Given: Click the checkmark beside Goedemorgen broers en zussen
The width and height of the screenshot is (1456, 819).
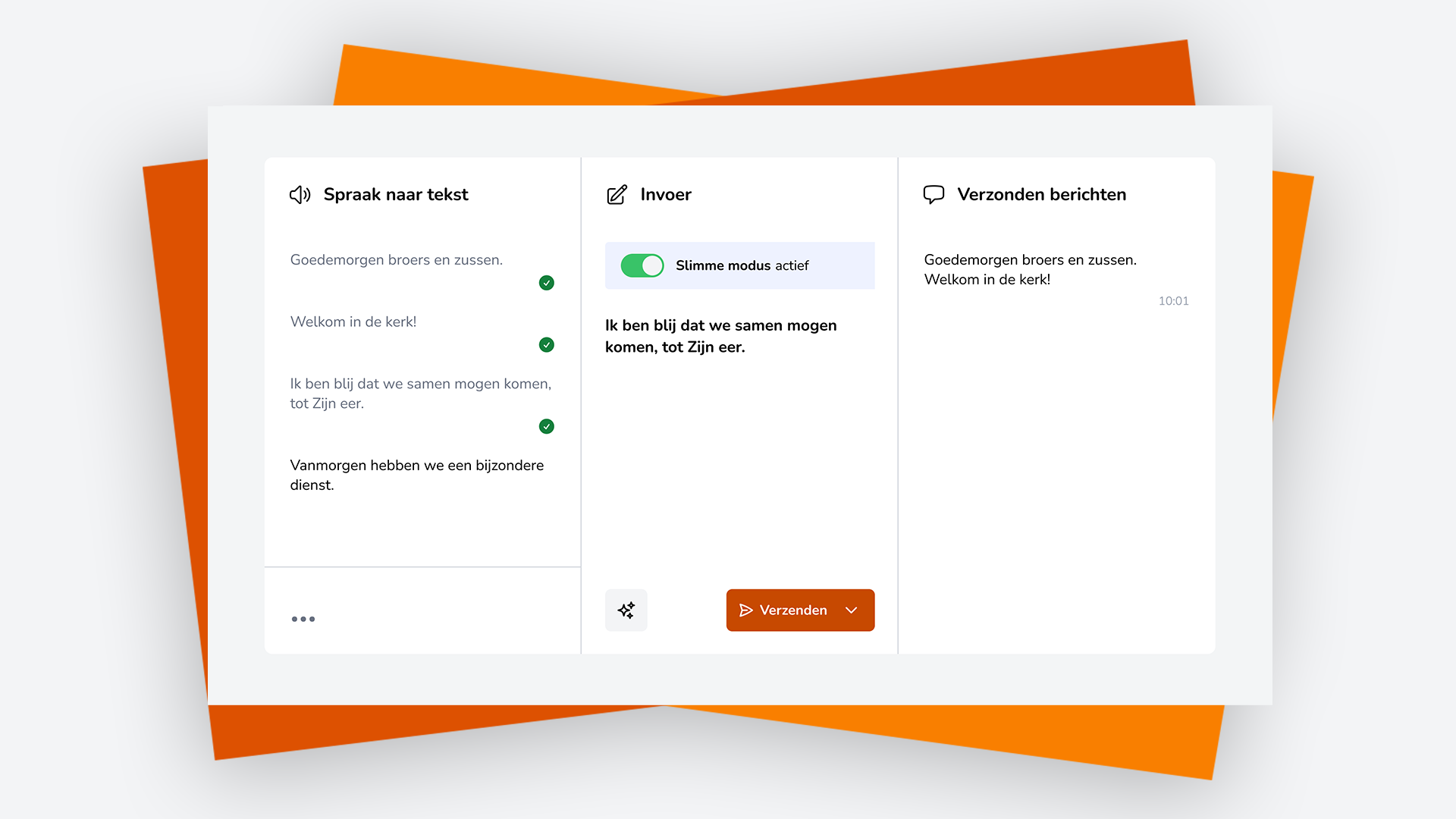Looking at the screenshot, I should click(546, 282).
